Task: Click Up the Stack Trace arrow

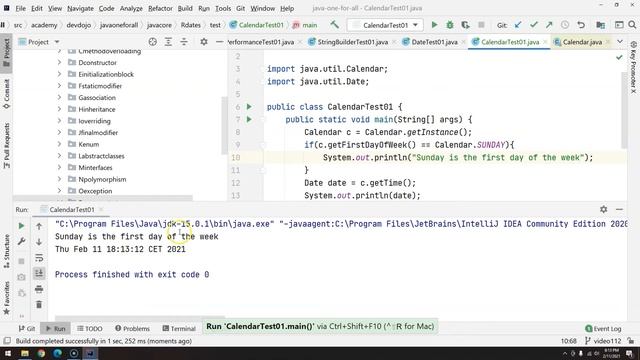Action: pyautogui.click(x=39, y=226)
